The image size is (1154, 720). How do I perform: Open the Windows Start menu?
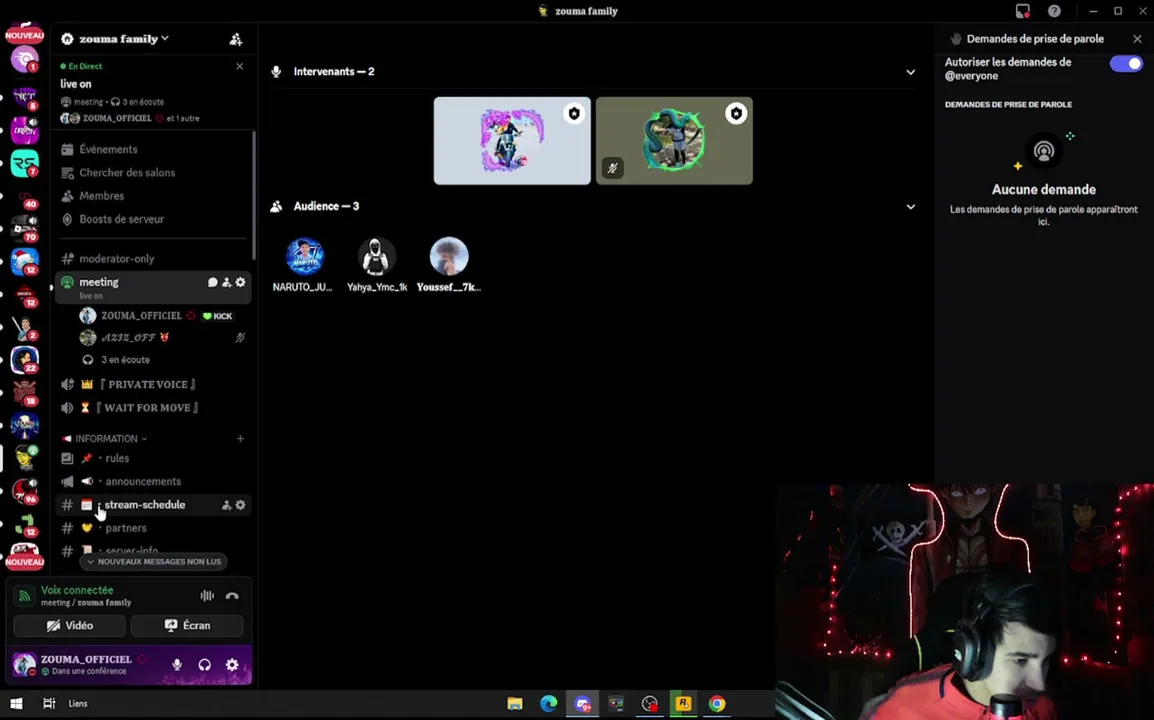(16, 704)
